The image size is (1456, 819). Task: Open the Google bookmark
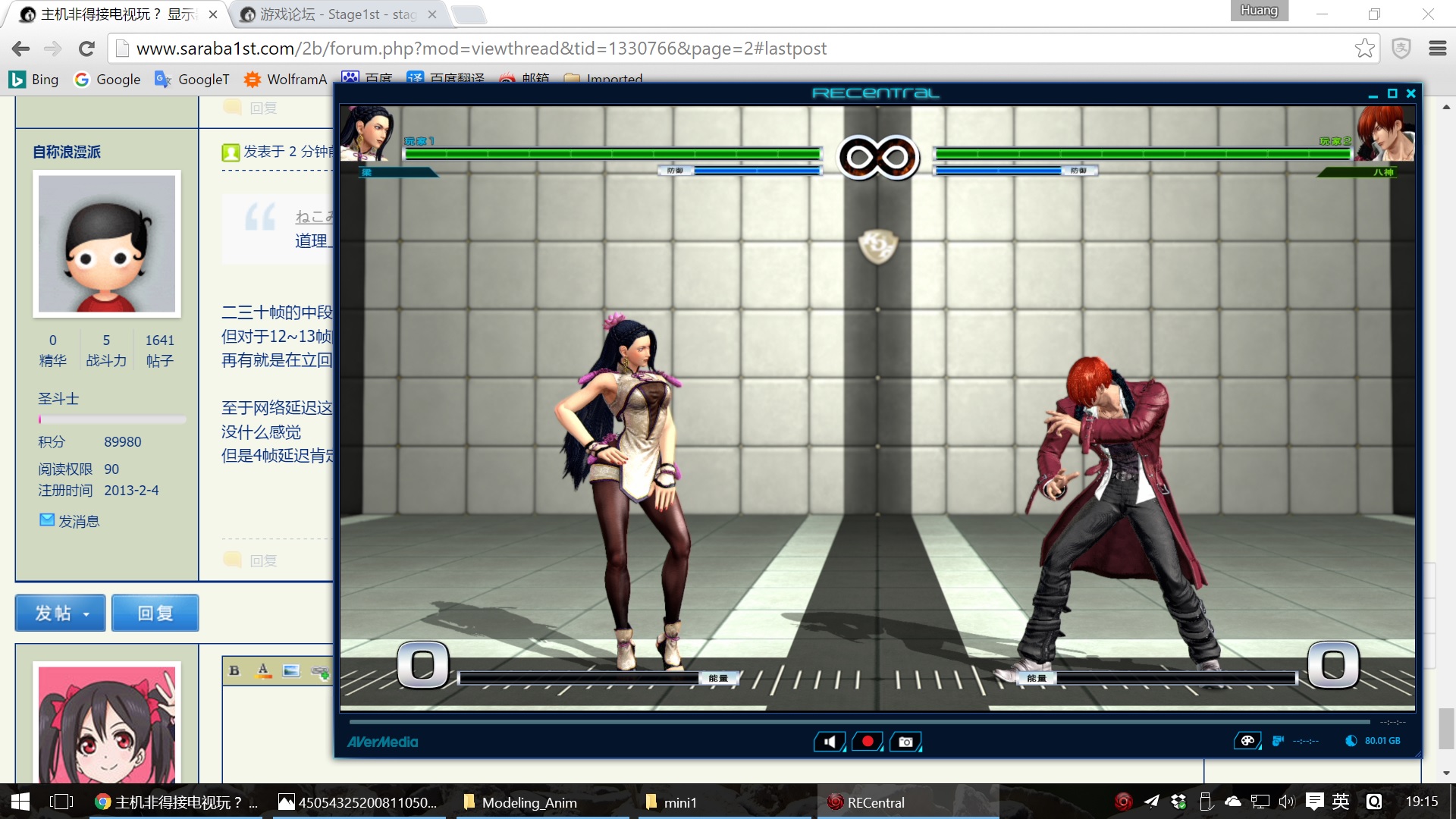point(107,80)
